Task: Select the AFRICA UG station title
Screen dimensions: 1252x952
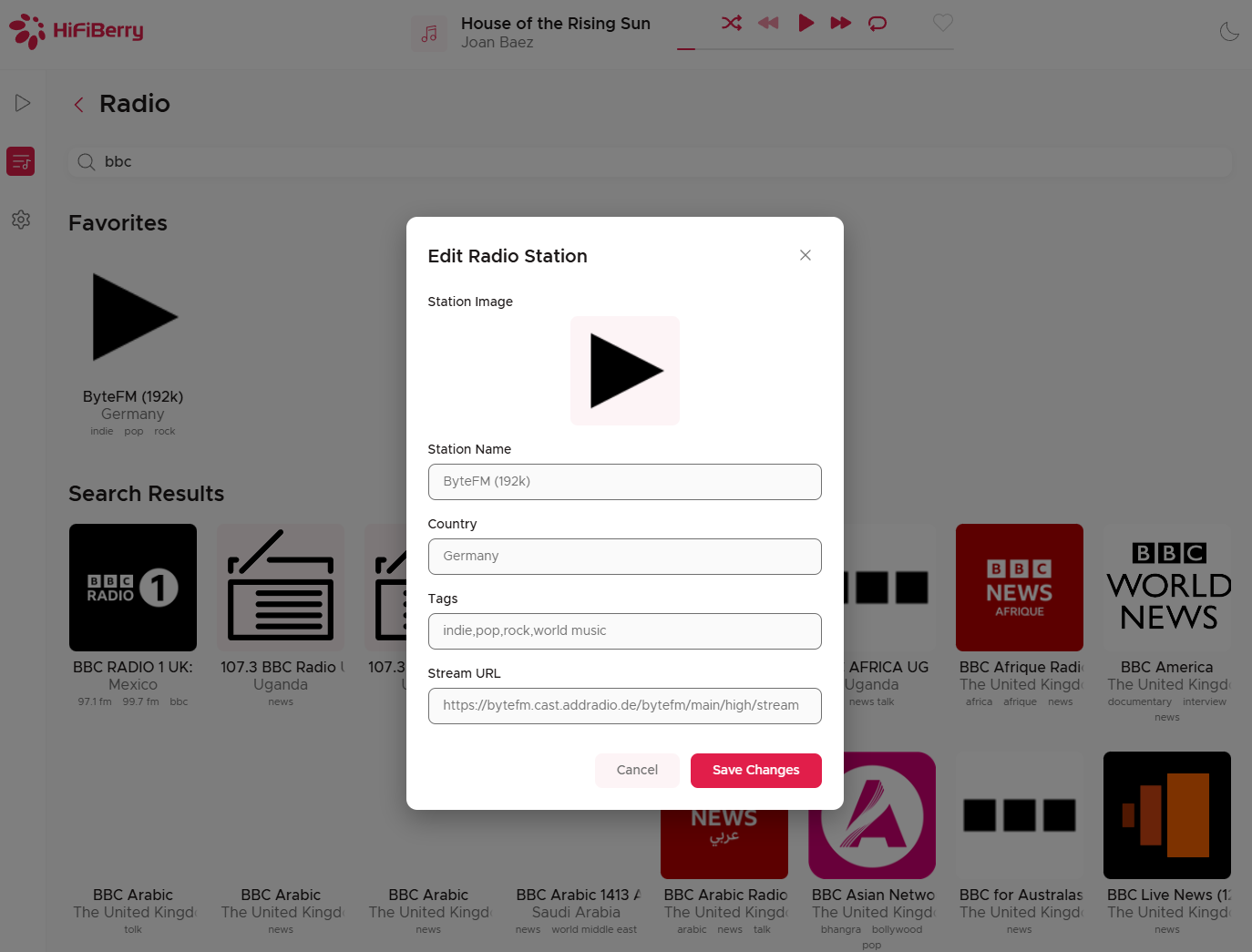Action: click(888, 668)
